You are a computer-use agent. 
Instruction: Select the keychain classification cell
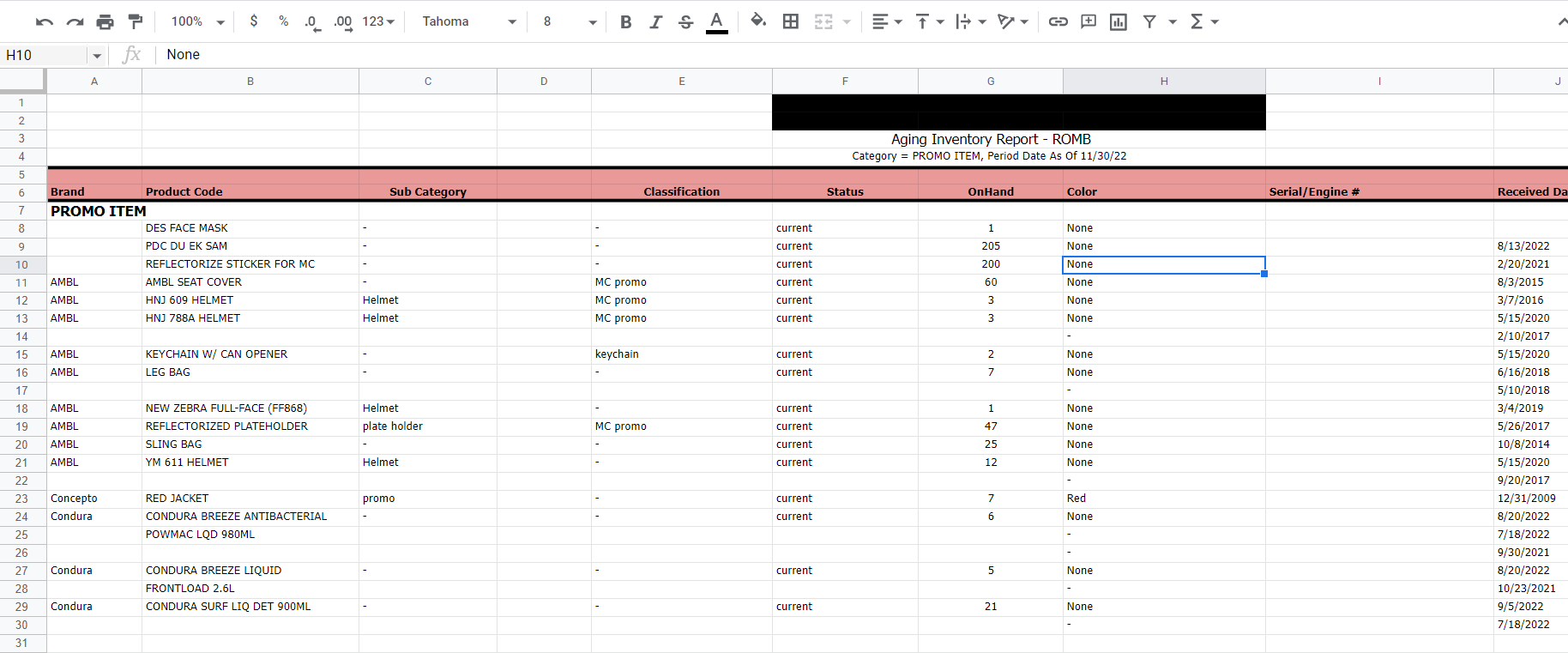click(682, 354)
